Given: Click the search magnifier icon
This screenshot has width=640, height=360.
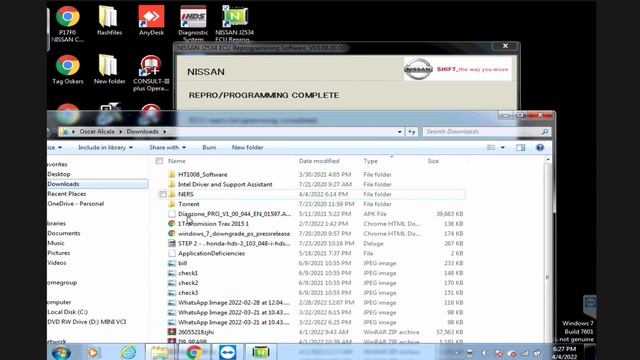Looking at the screenshot, I should [x=544, y=131].
